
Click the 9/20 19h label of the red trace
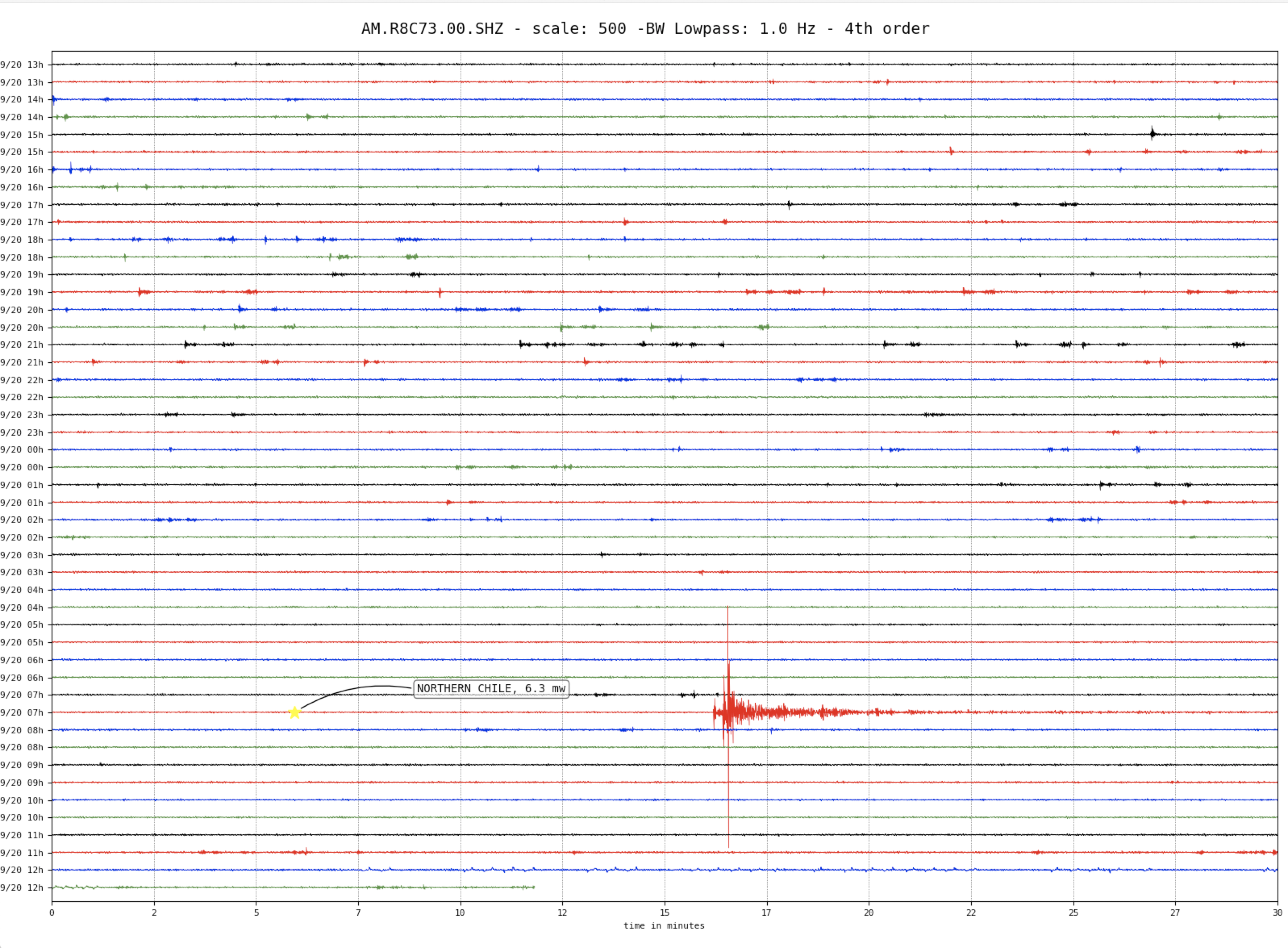[22, 292]
